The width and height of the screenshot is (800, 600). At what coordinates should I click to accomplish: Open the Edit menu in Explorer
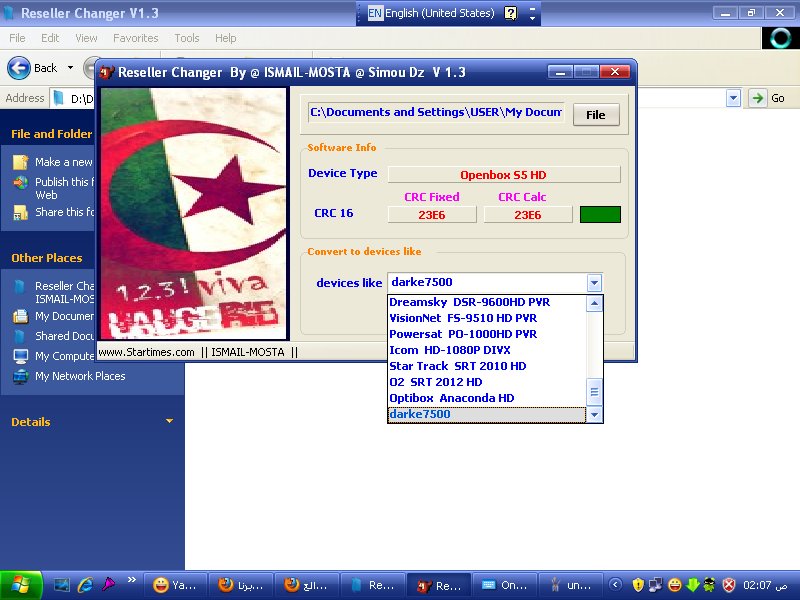click(x=50, y=38)
